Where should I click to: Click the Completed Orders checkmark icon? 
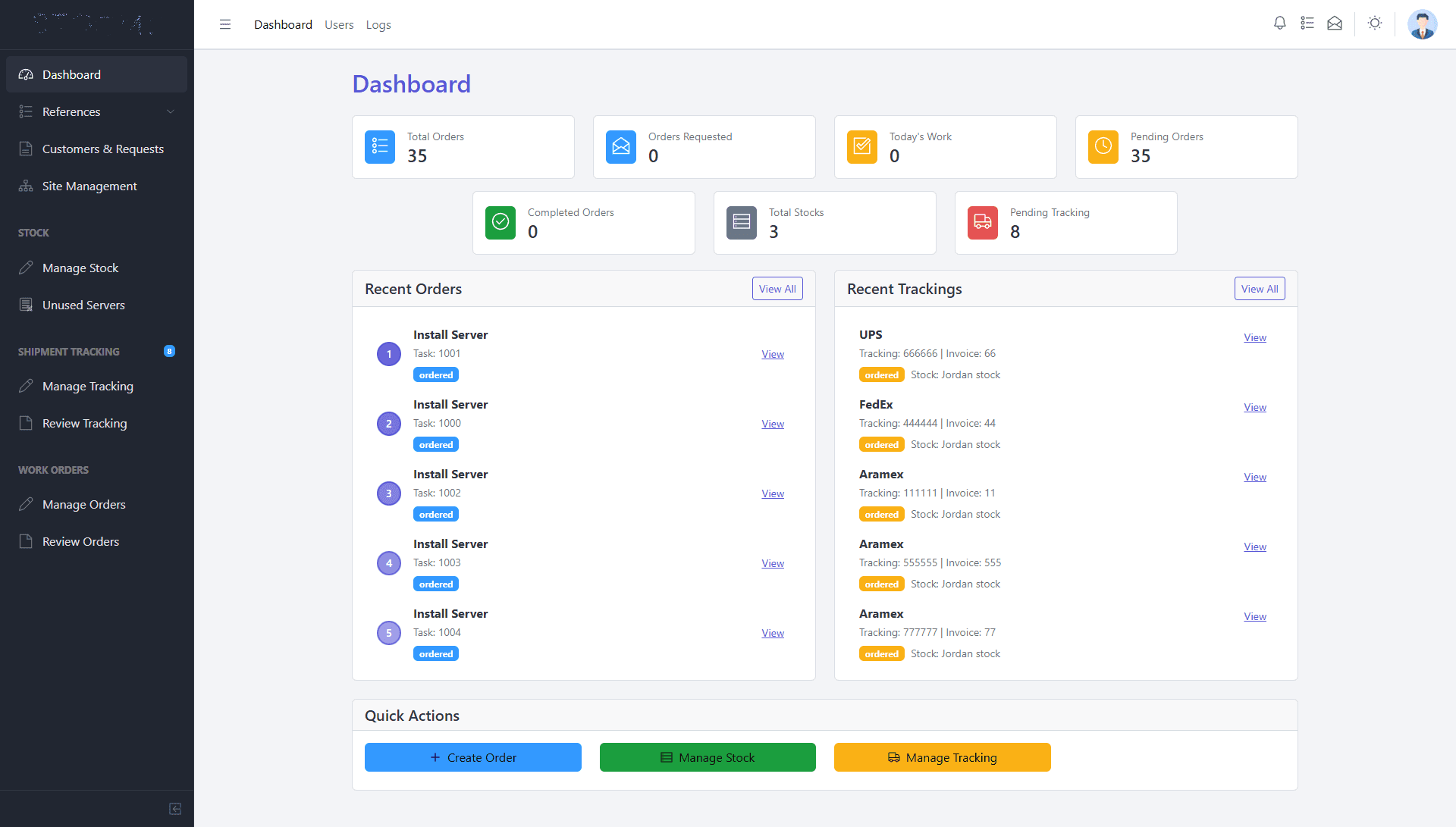[500, 223]
